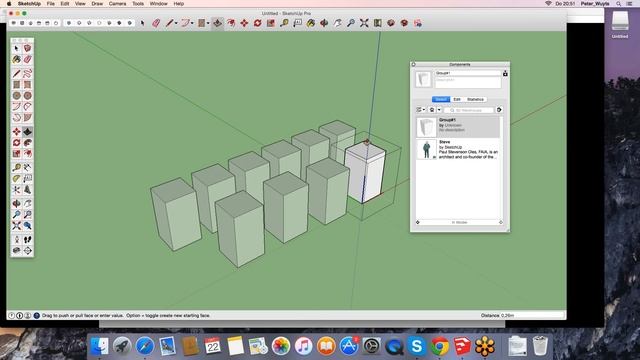Toggle the secondary selection pane in Components
Image resolution: width=640 pixels, height=360 pixels.
point(505,73)
